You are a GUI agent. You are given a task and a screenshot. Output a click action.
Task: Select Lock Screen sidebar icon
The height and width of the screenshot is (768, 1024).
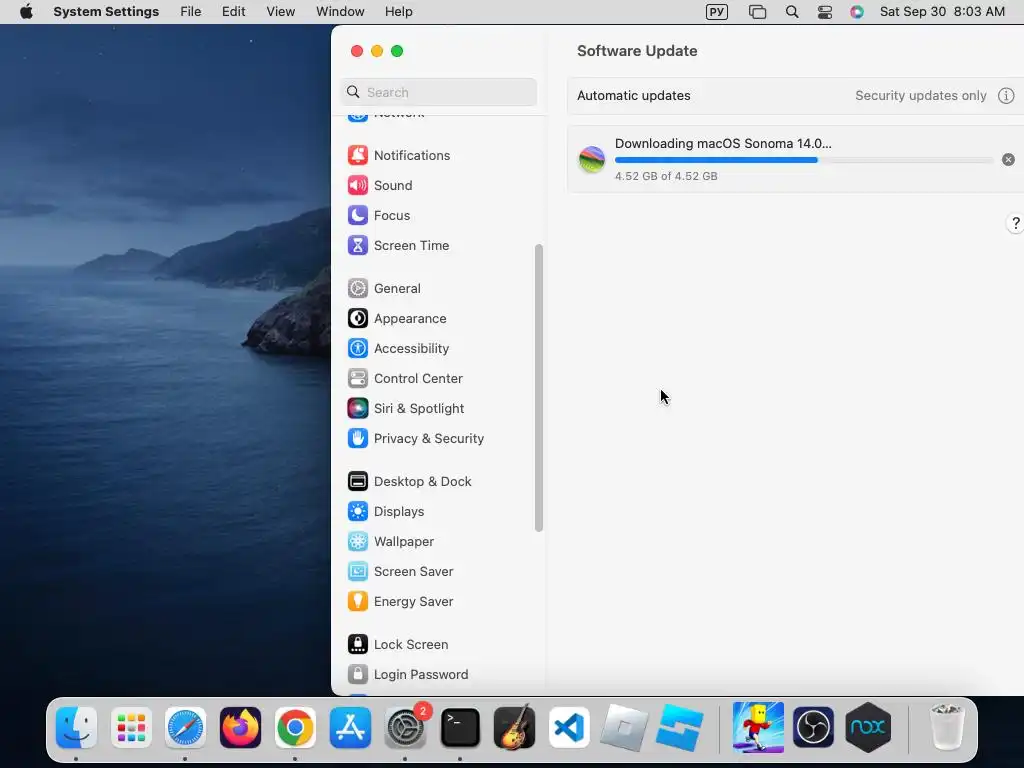(357, 645)
